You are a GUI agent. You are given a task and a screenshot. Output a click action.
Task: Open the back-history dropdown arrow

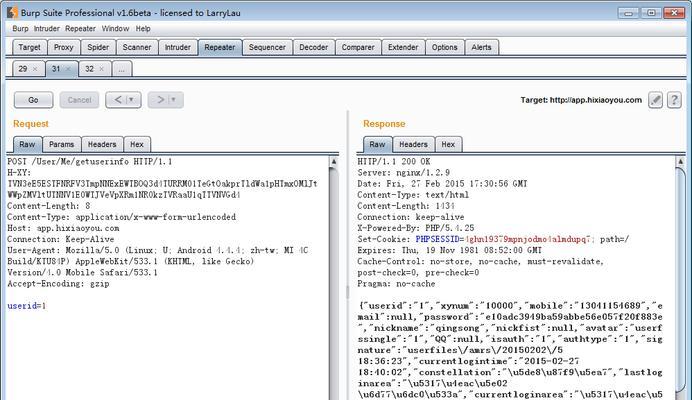tap(132, 100)
